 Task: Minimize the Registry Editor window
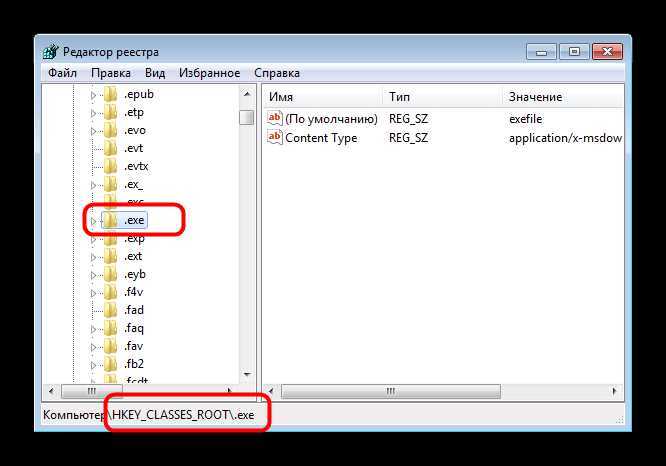coord(541,52)
